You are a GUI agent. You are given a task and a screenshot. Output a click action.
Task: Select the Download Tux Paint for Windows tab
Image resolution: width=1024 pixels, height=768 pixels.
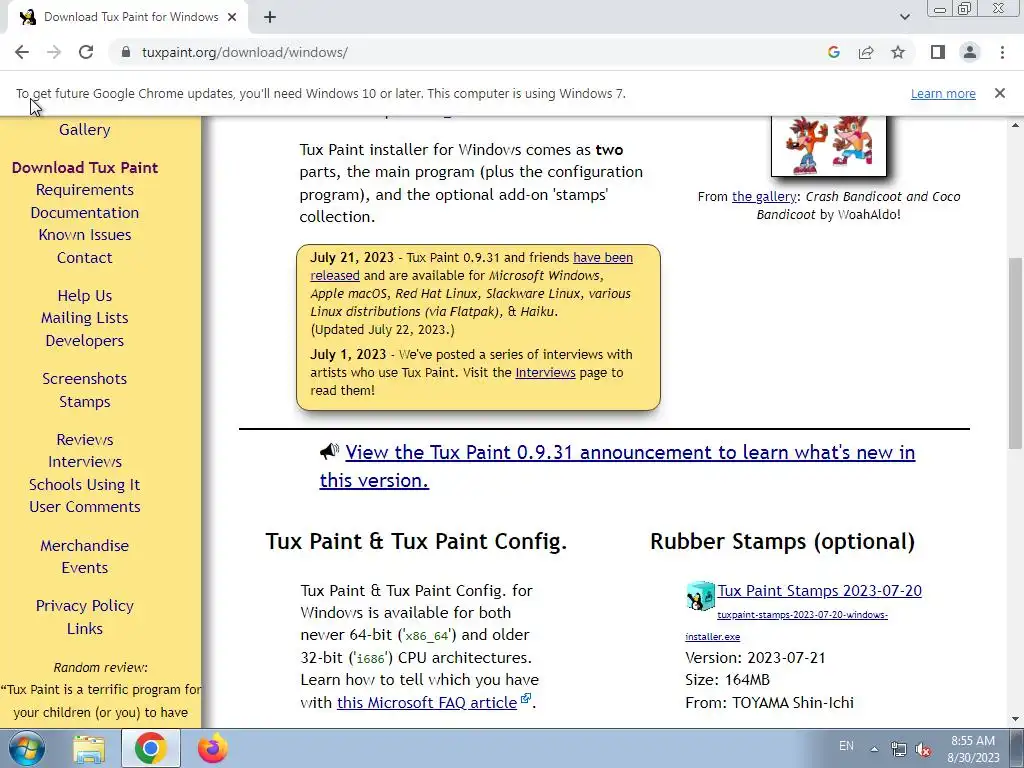[128, 17]
